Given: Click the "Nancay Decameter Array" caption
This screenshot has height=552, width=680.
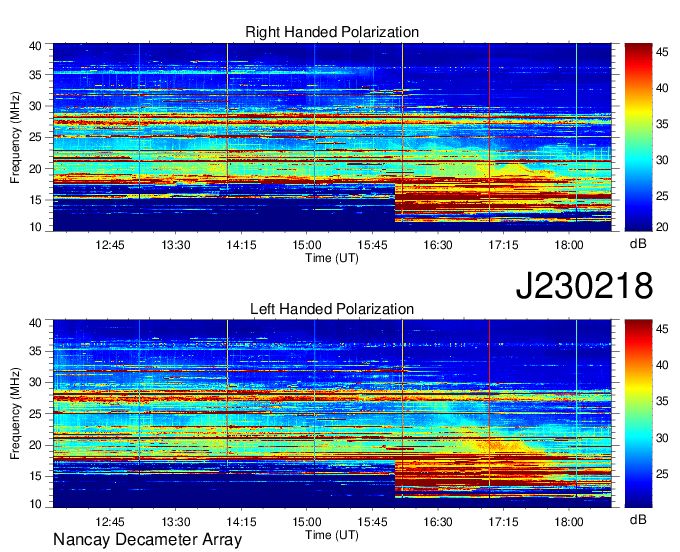Looking at the screenshot, I should pyautogui.click(x=147, y=539).
